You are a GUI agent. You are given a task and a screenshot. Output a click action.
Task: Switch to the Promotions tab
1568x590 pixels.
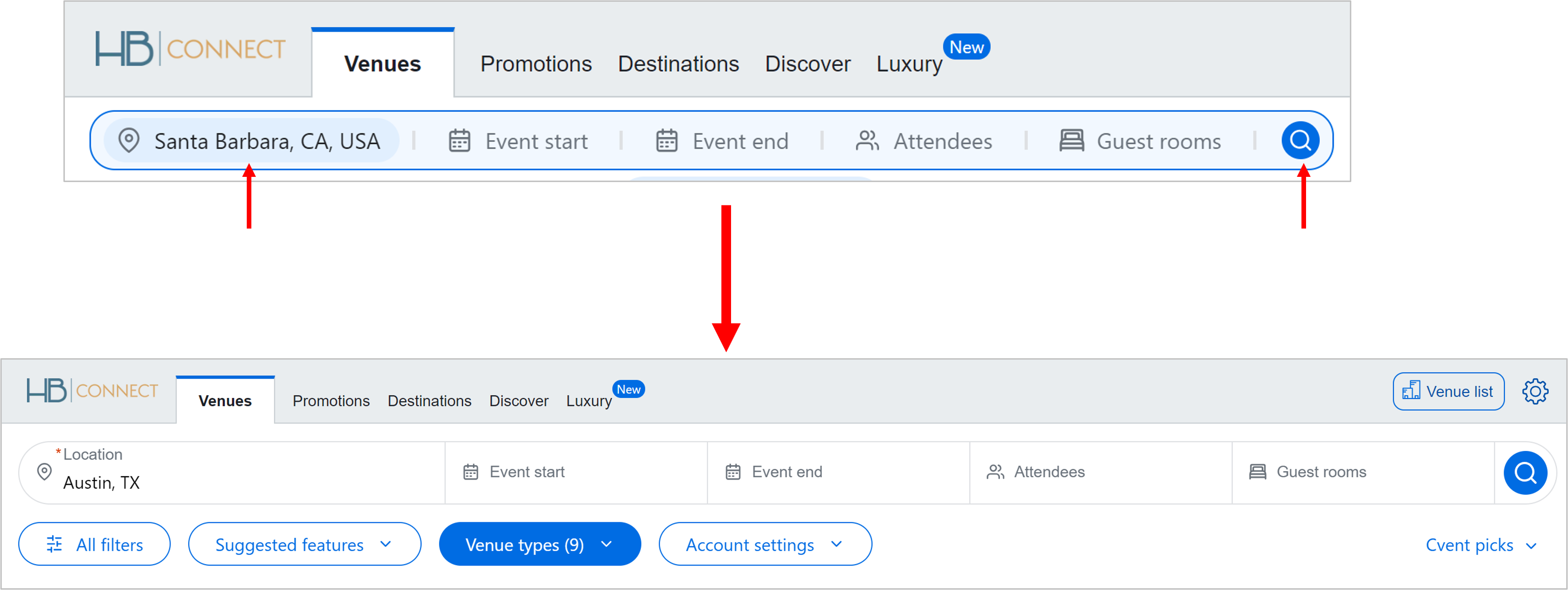coord(536,63)
